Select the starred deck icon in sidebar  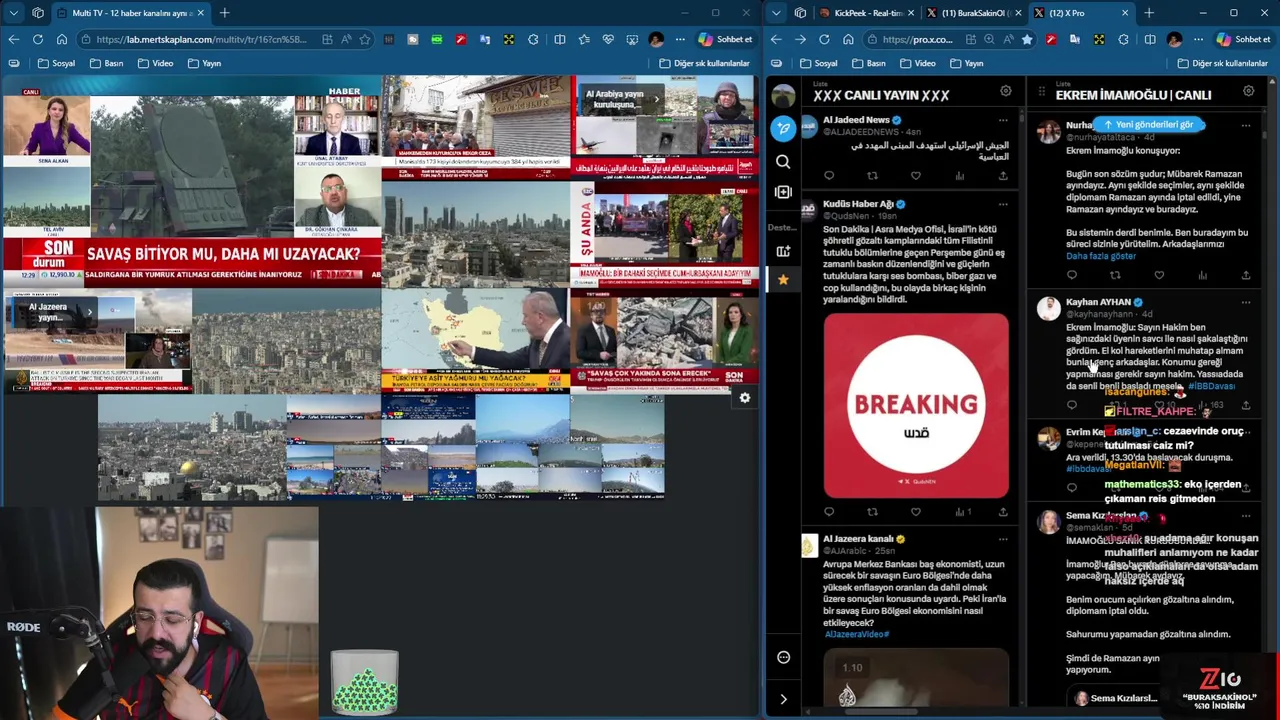click(783, 280)
